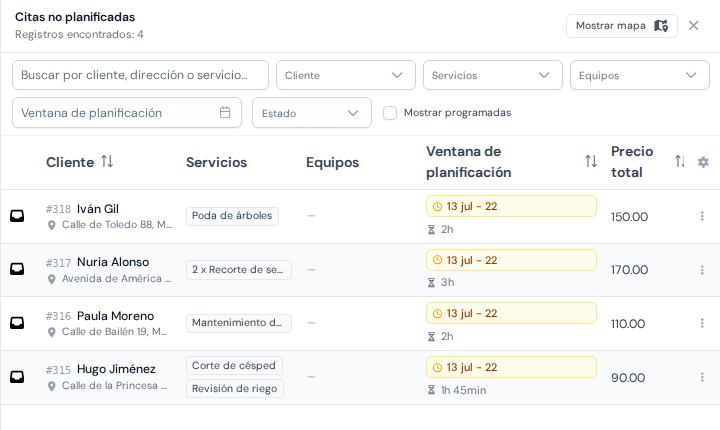The height and width of the screenshot is (430, 720).
Task: Click the Poda de árboles service tag
Action: 232,216
